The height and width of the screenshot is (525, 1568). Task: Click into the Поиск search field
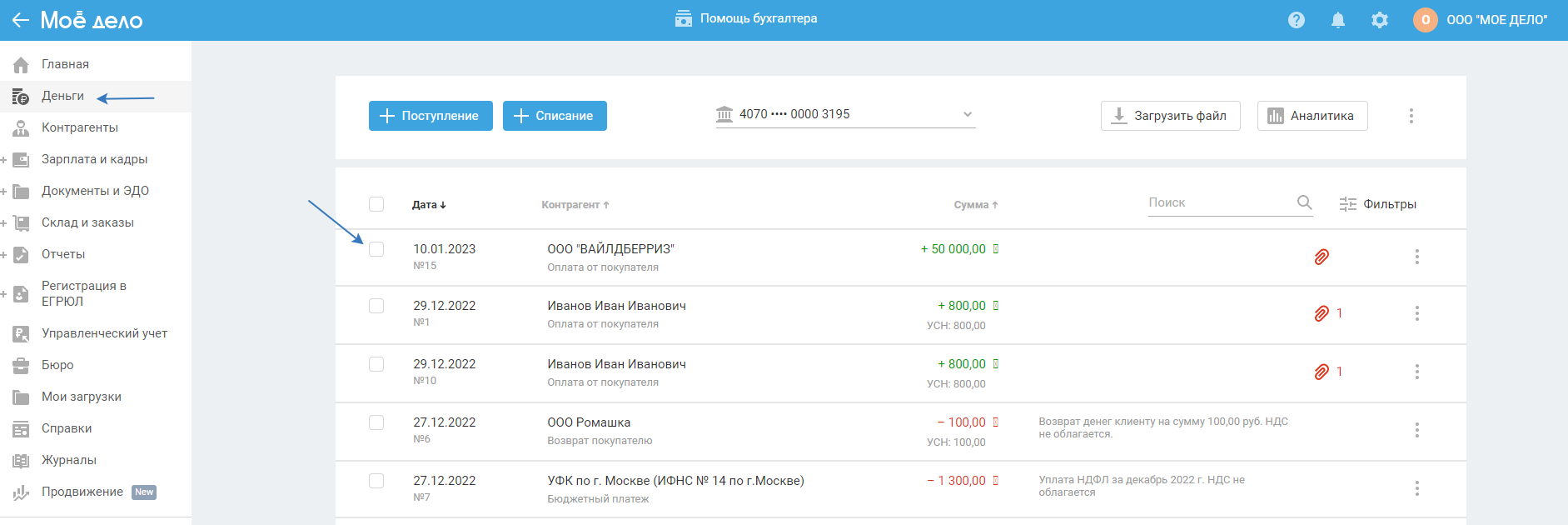[1216, 202]
